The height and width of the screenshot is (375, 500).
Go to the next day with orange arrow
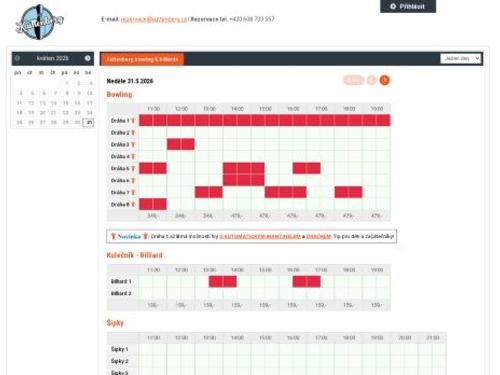pos(384,80)
